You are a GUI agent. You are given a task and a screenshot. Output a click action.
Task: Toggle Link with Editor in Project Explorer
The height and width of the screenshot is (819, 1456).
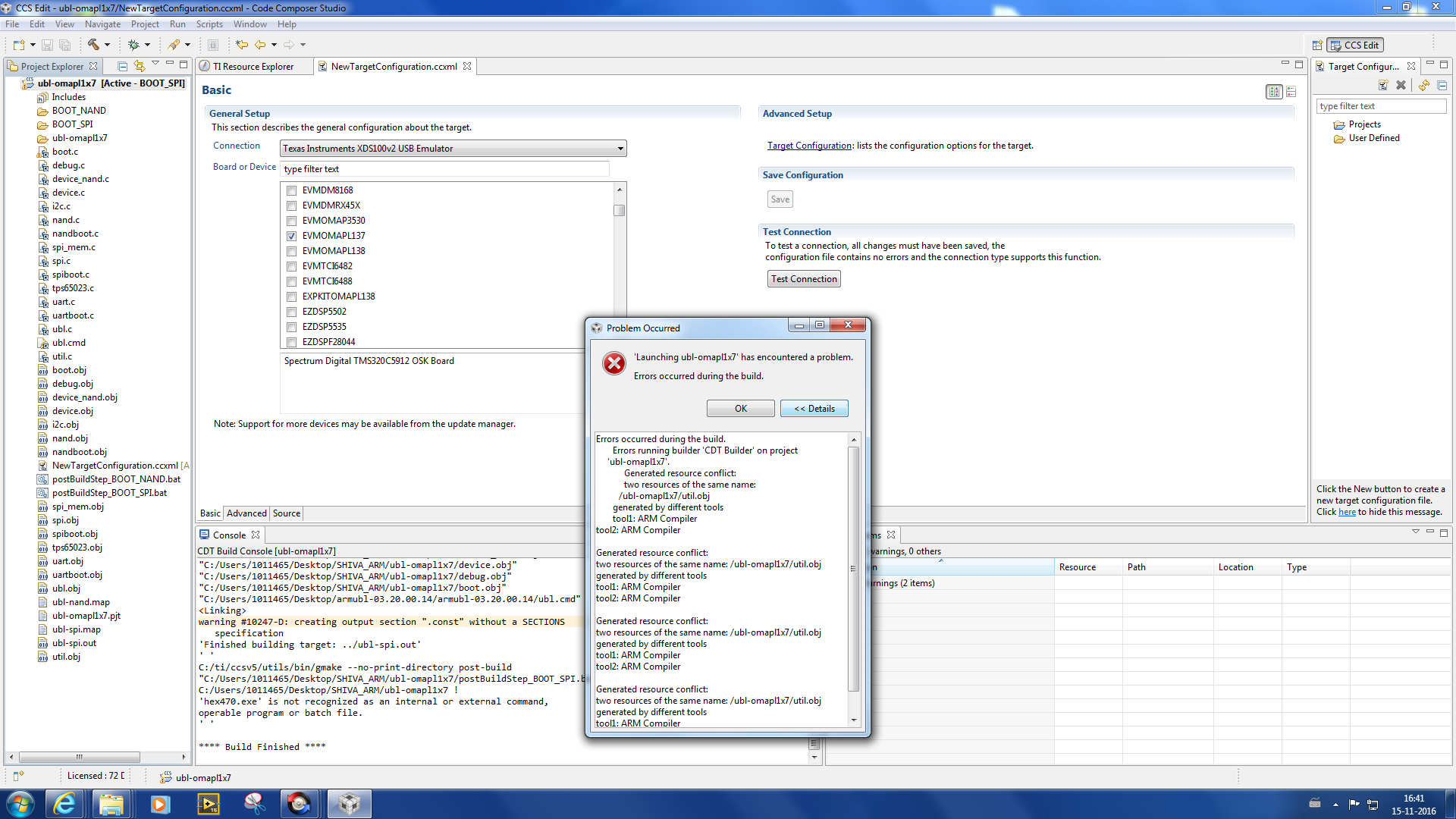140,66
